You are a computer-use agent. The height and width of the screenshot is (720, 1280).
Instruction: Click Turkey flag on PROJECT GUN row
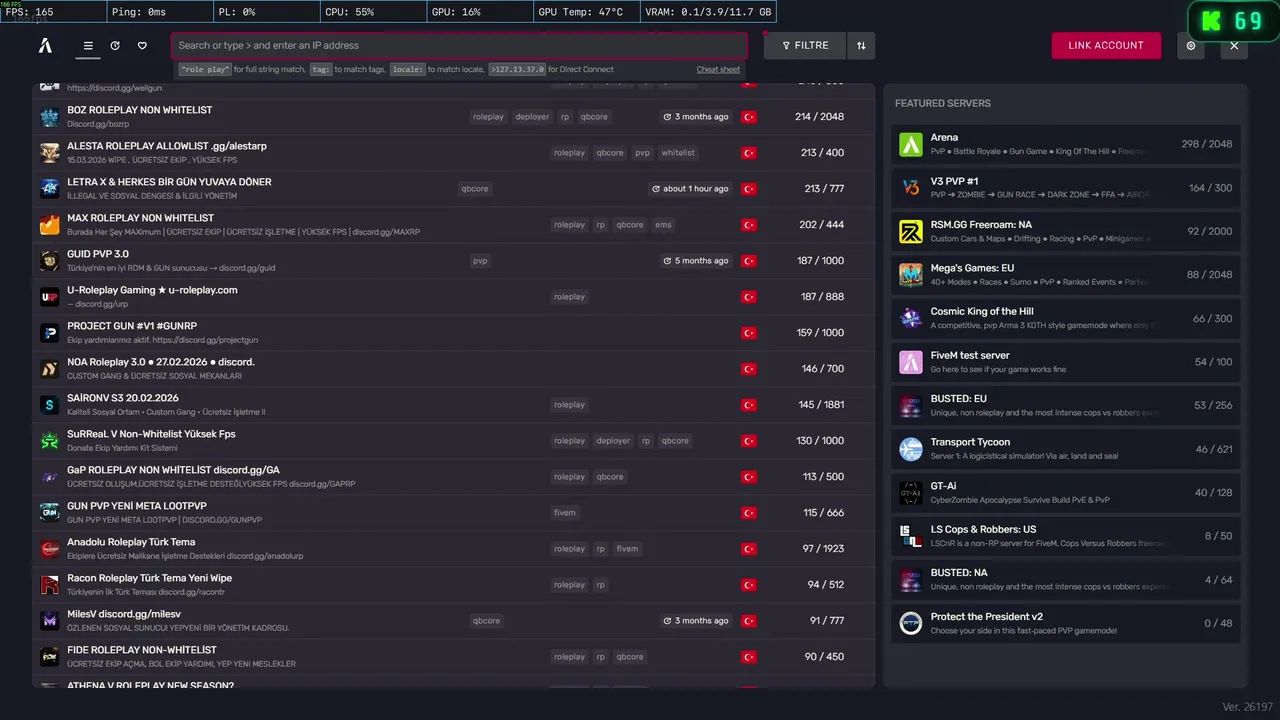click(x=748, y=333)
